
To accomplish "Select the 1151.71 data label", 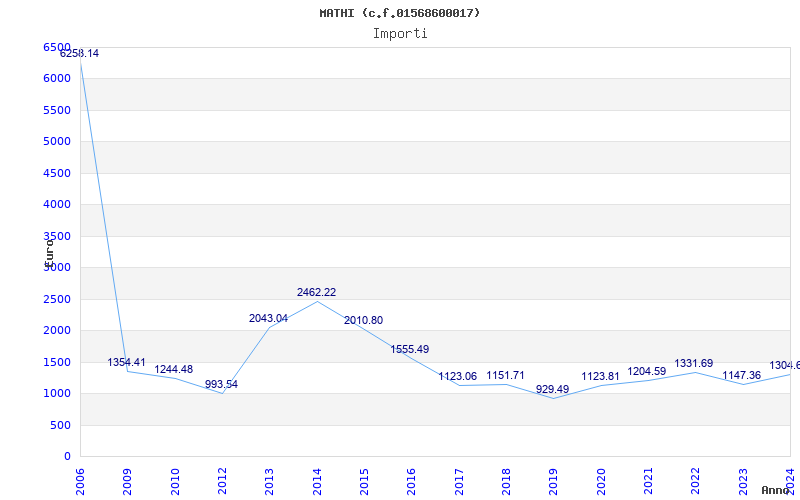I will (x=505, y=376).
